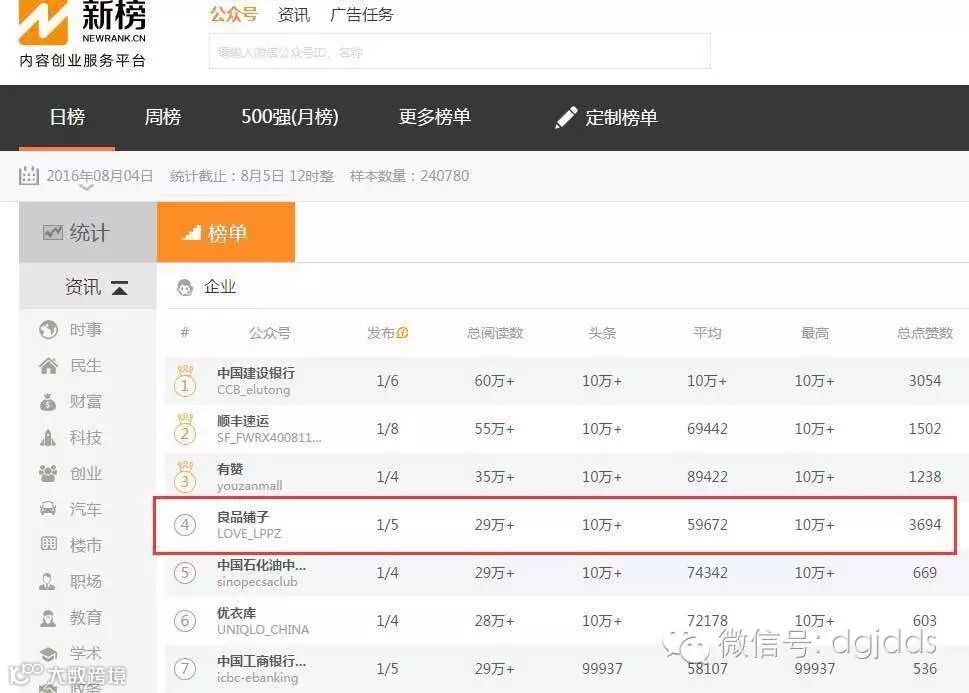Collapse the 资讯 sidebar section arrow
Screen dimensions: 969x693
(x=119, y=287)
